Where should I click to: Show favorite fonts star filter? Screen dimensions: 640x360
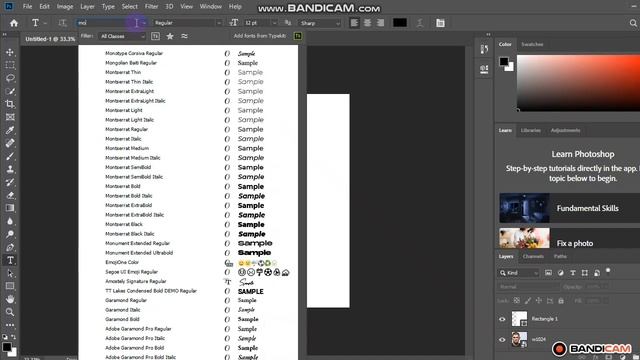[x=170, y=36]
